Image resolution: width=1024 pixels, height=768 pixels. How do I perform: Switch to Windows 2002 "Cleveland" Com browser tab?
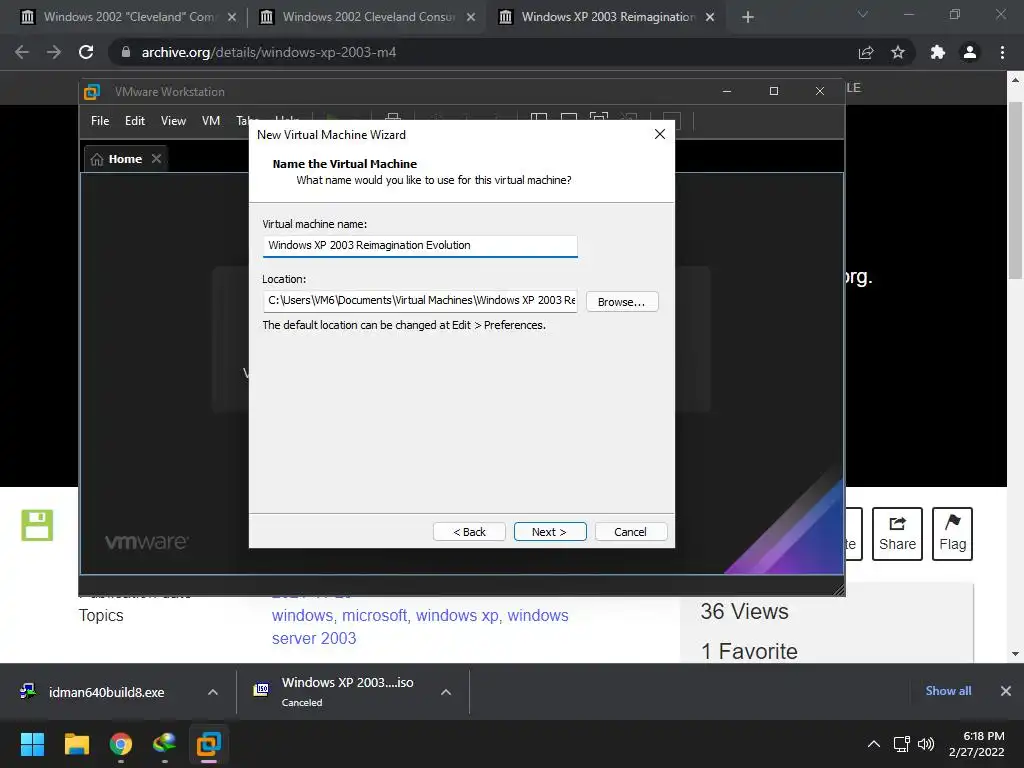tap(129, 17)
